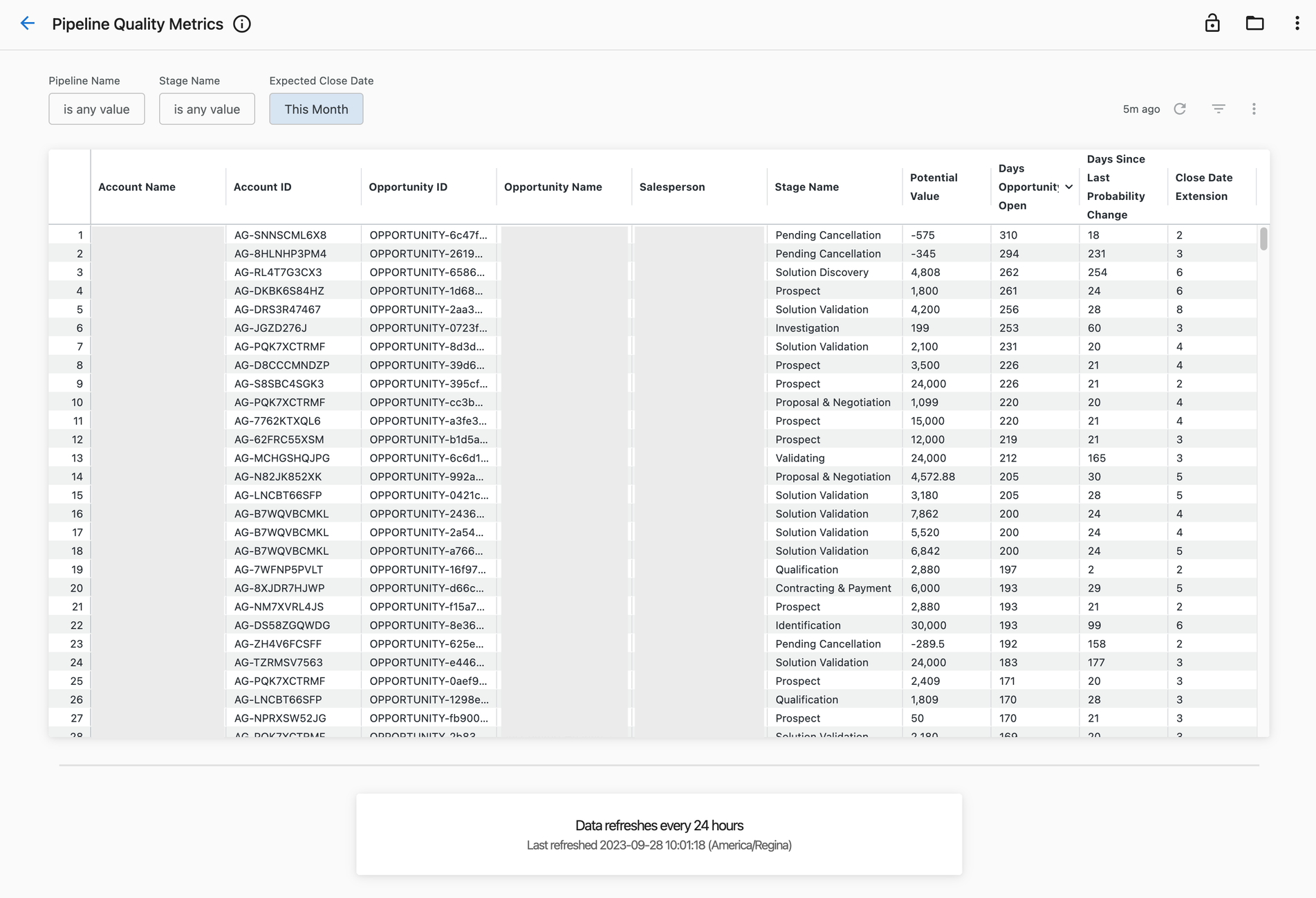
Task: Click the Last refreshed timestamp text
Action: tap(659, 845)
